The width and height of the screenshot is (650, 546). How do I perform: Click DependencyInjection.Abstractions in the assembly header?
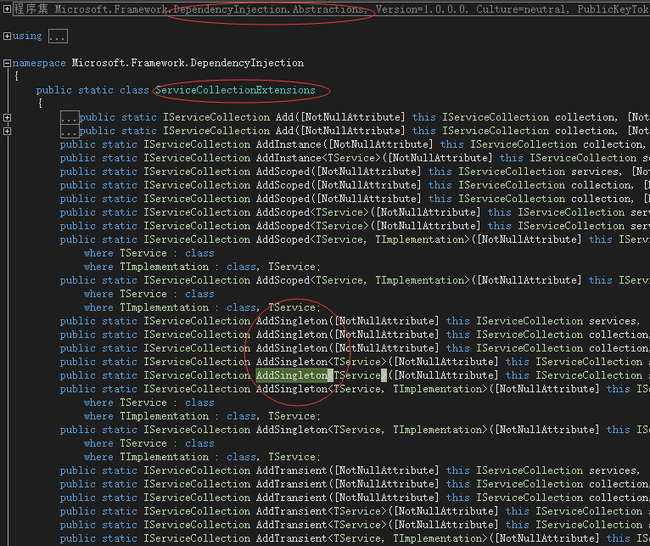pyautogui.click(x=268, y=9)
